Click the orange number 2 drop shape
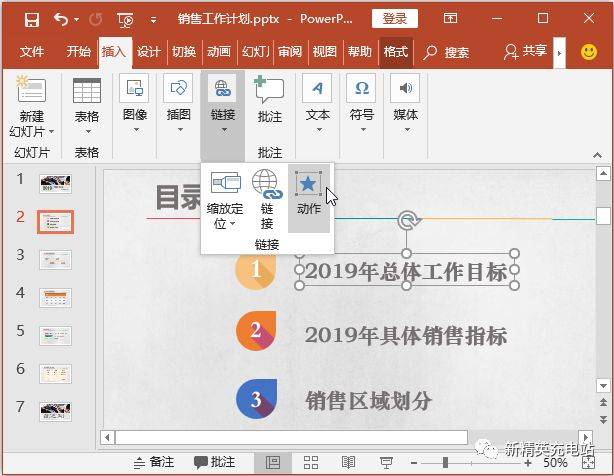The width and height of the screenshot is (614, 476). point(256,331)
